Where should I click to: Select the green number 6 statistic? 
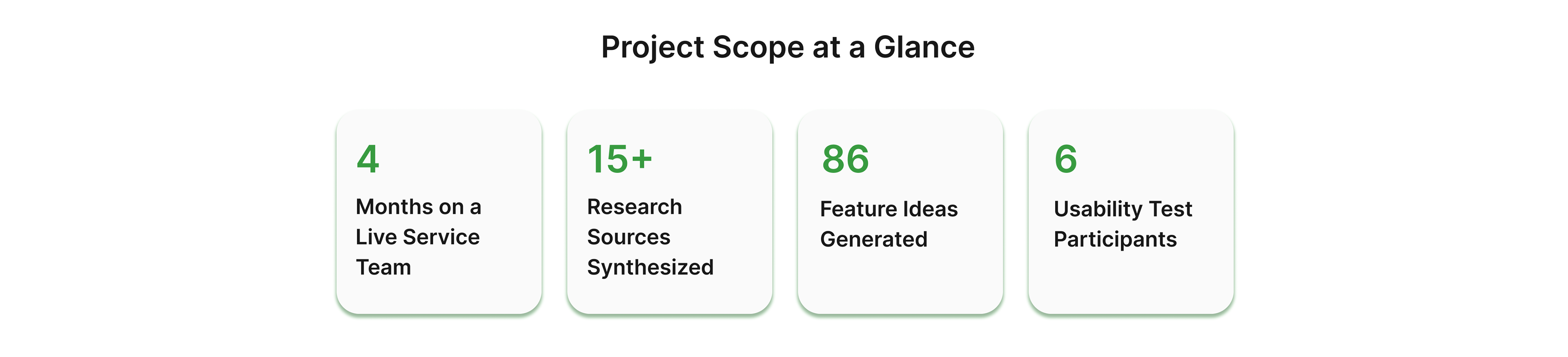[x=1066, y=159]
